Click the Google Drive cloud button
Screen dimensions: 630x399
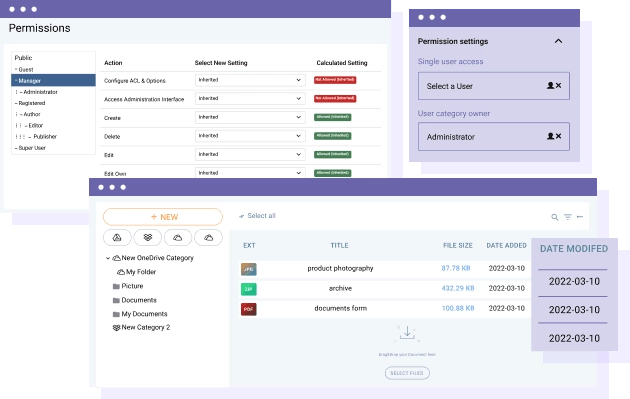117,237
